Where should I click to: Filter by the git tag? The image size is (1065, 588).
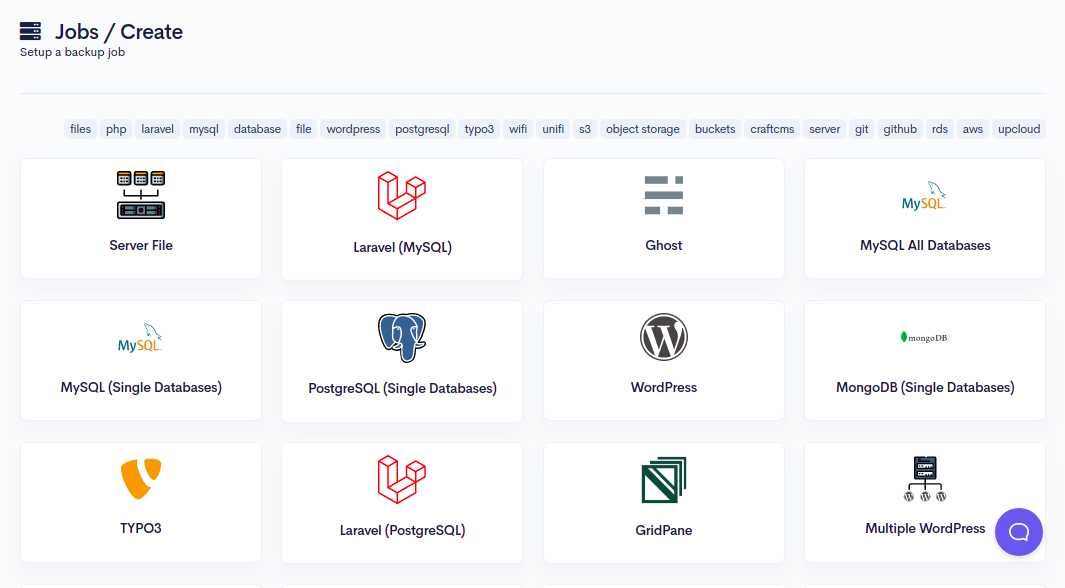pyautogui.click(x=862, y=129)
